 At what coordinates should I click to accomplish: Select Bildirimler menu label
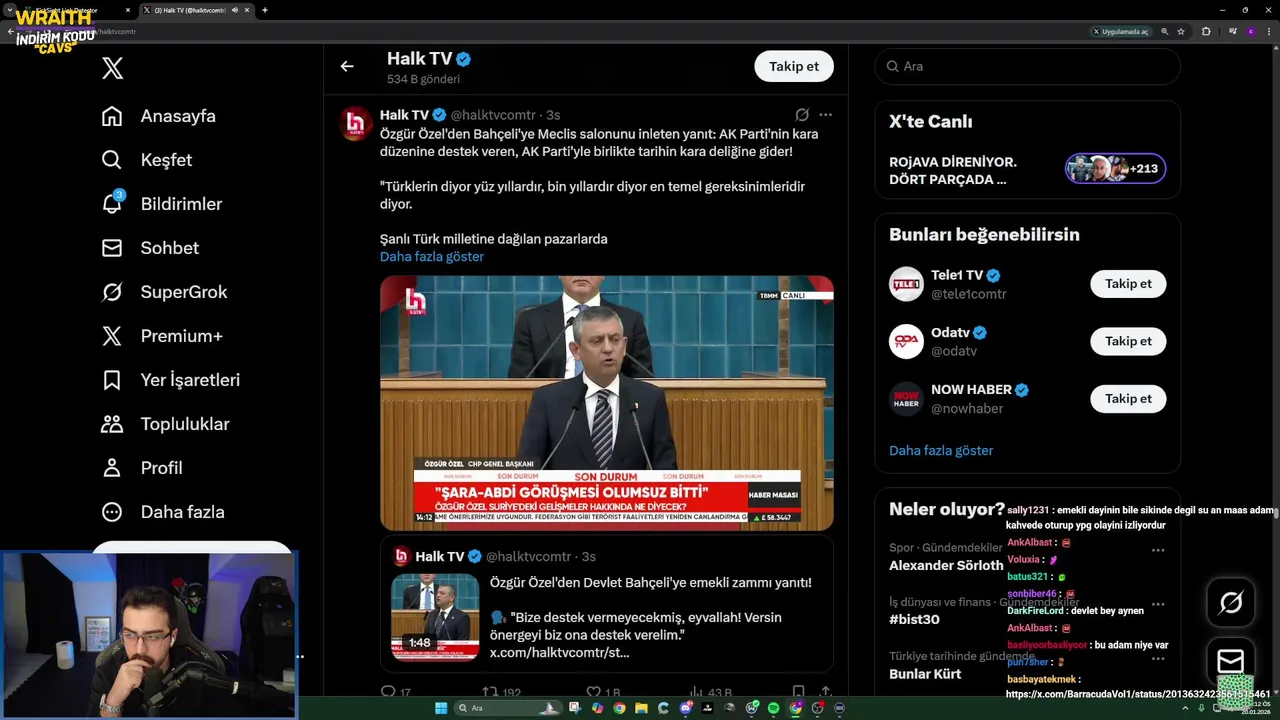point(181,204)
